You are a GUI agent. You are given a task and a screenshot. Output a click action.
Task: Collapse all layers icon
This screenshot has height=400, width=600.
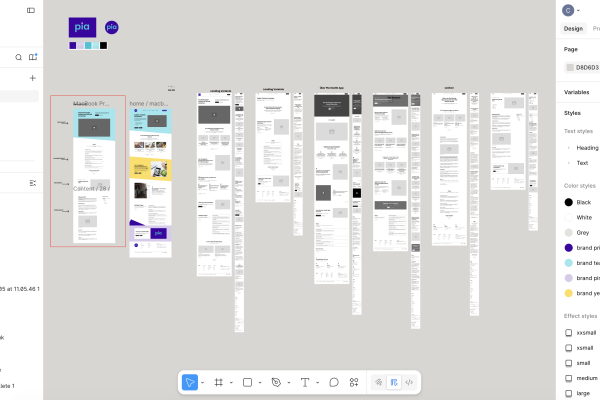point(33,183)
